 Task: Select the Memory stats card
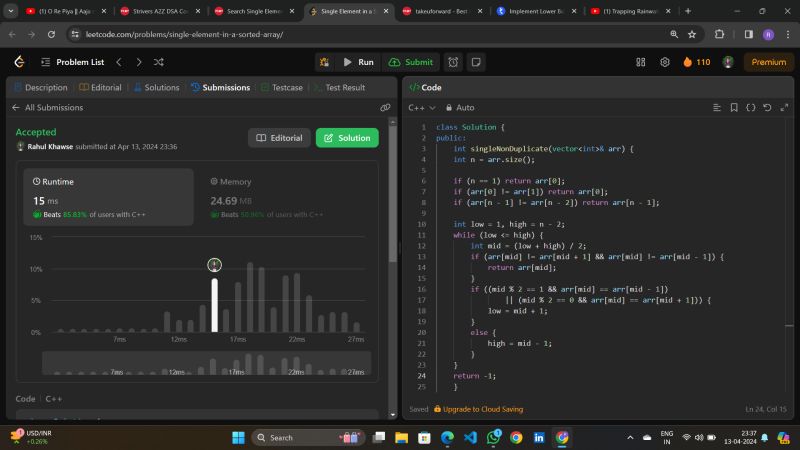(286, 197)
